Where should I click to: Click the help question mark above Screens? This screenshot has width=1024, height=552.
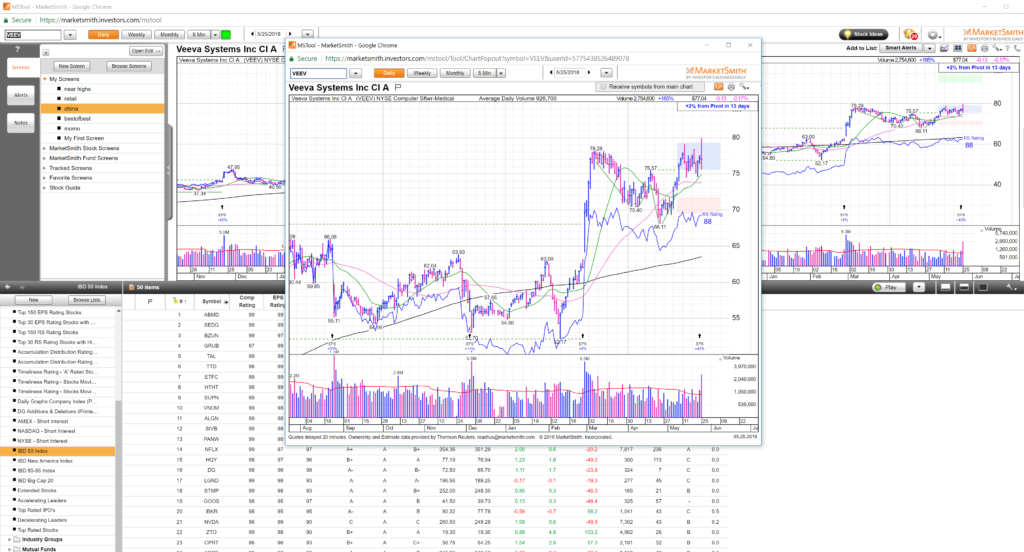(18, 50)
